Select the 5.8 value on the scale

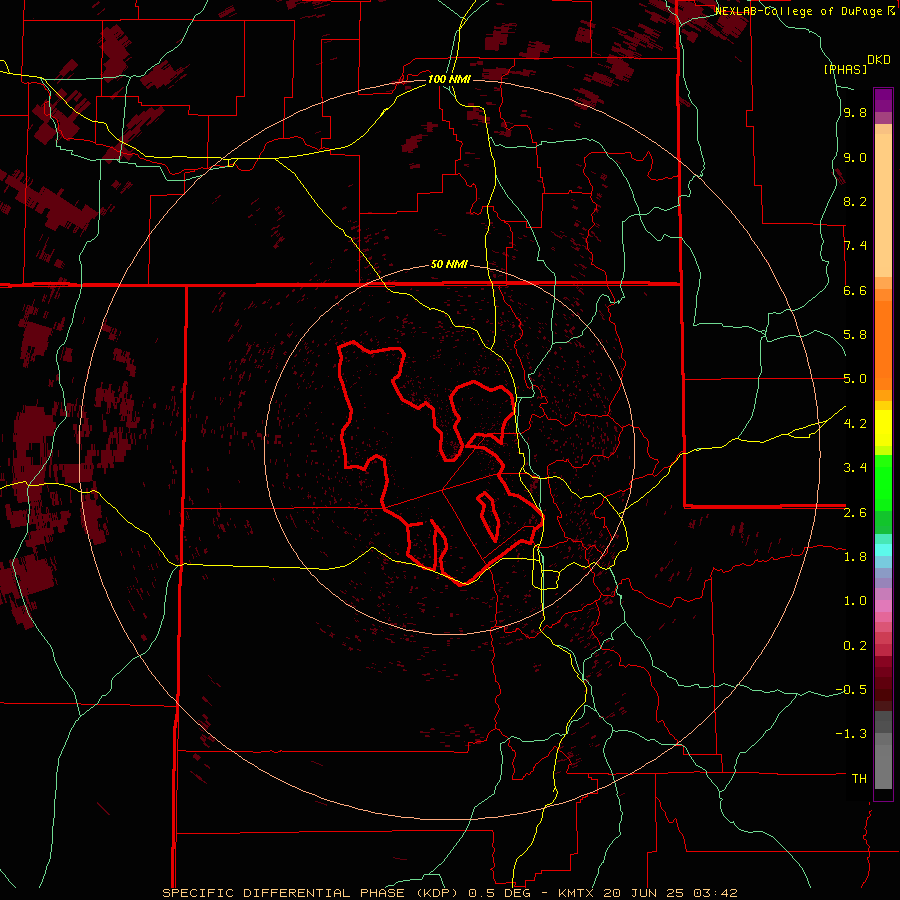pos(855,335)
